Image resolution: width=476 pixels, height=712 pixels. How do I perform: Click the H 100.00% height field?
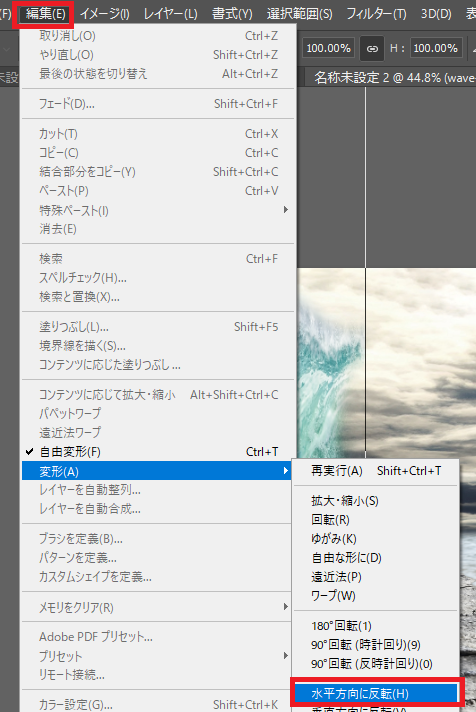[436, 48]
